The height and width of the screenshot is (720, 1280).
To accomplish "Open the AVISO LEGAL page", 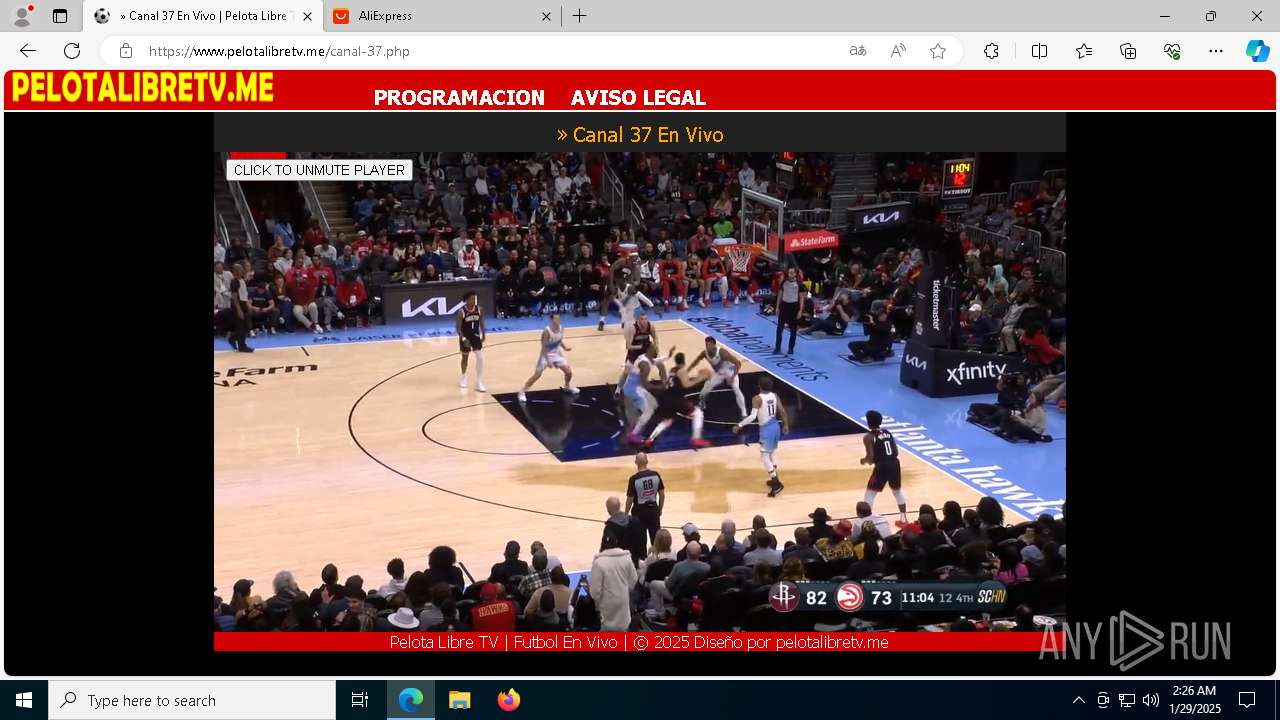I will (x=638, y=98).
